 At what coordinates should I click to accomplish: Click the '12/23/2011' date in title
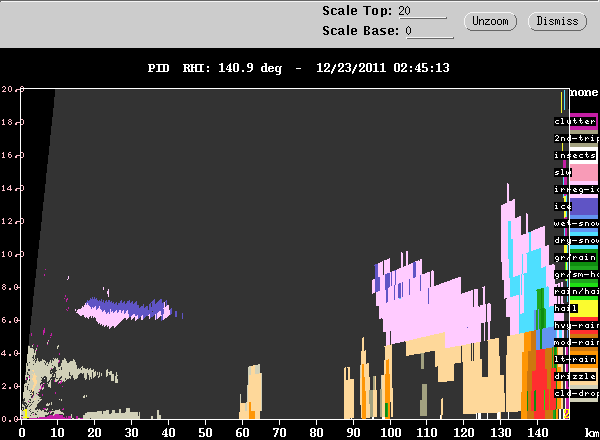351,68
